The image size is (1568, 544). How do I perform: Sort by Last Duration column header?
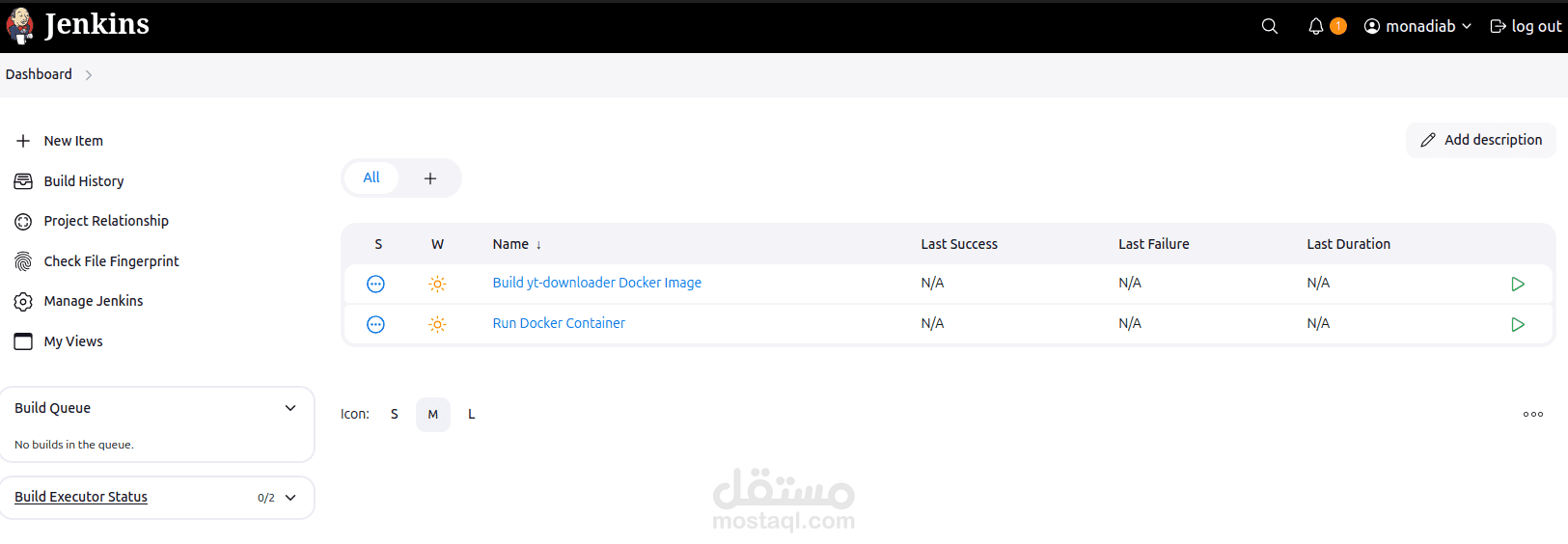[1349, 244]
